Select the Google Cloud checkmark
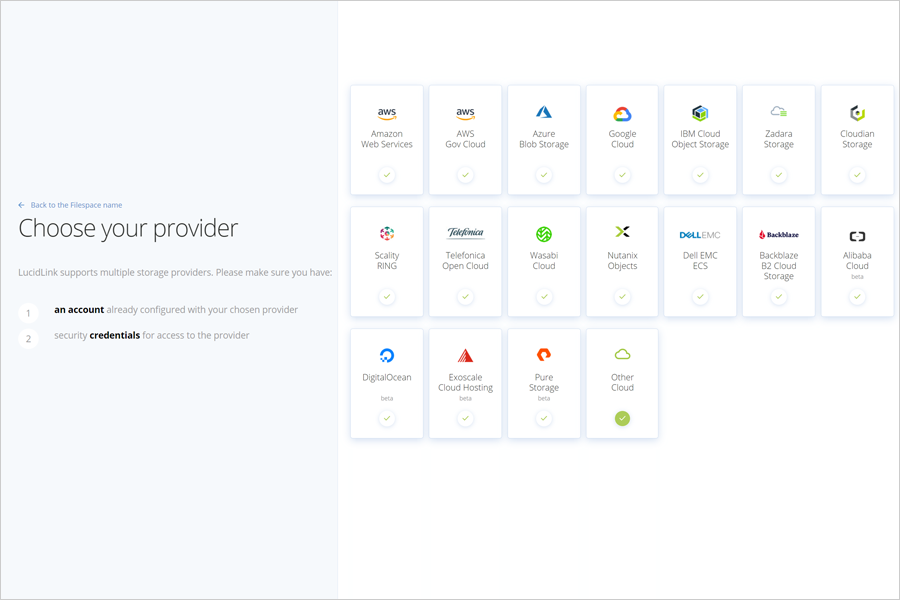 click(622, 175)
